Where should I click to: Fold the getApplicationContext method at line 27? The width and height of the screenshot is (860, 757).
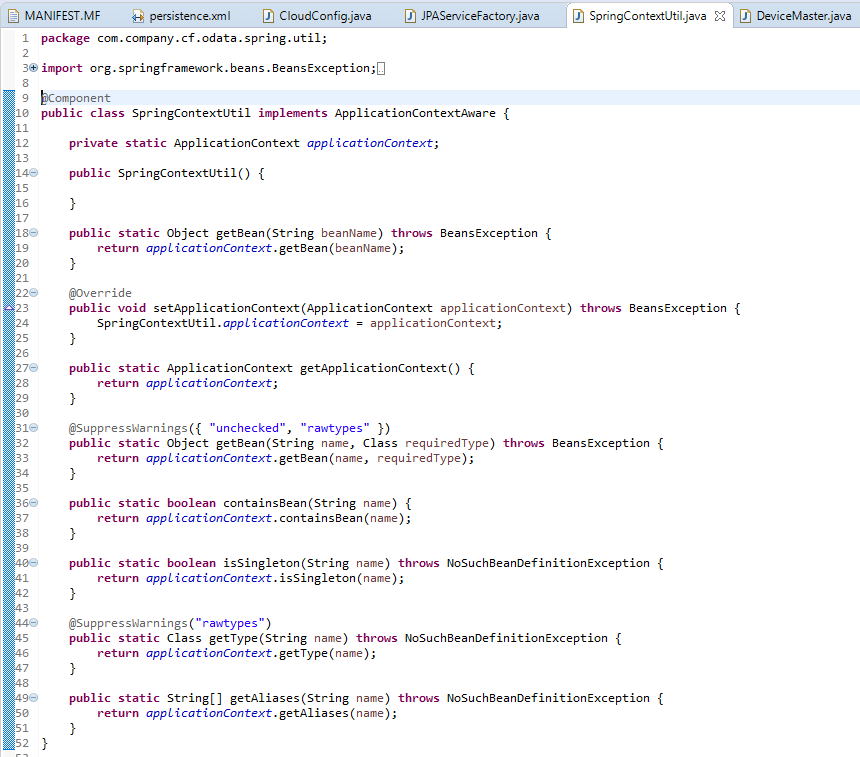click(33, 368)
